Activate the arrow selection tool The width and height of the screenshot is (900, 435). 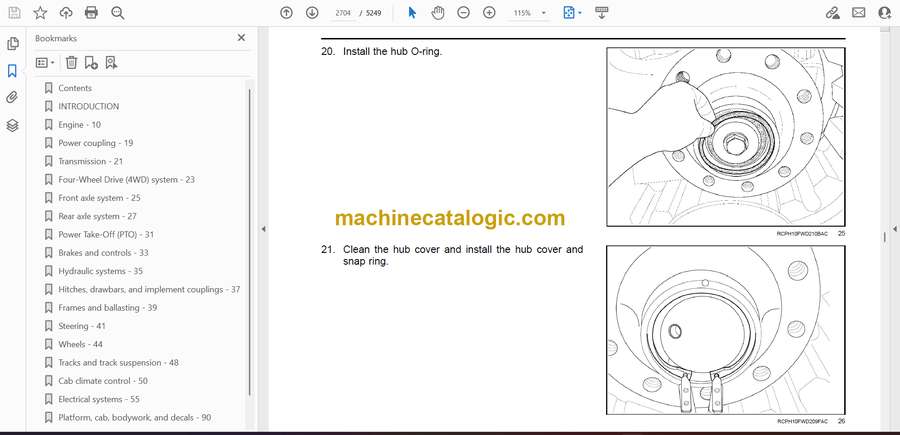412,13
